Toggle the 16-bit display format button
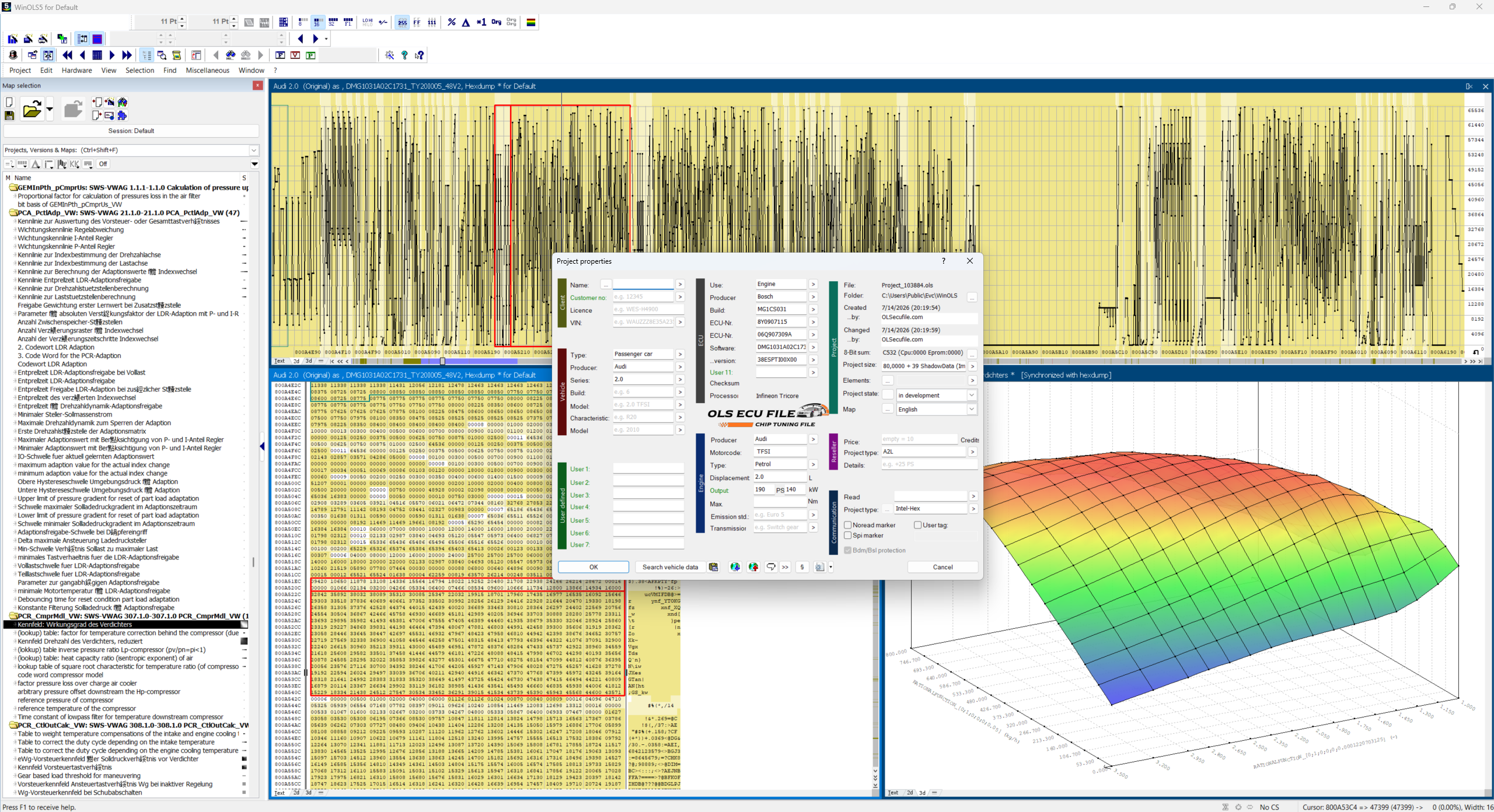 point(317,22)
